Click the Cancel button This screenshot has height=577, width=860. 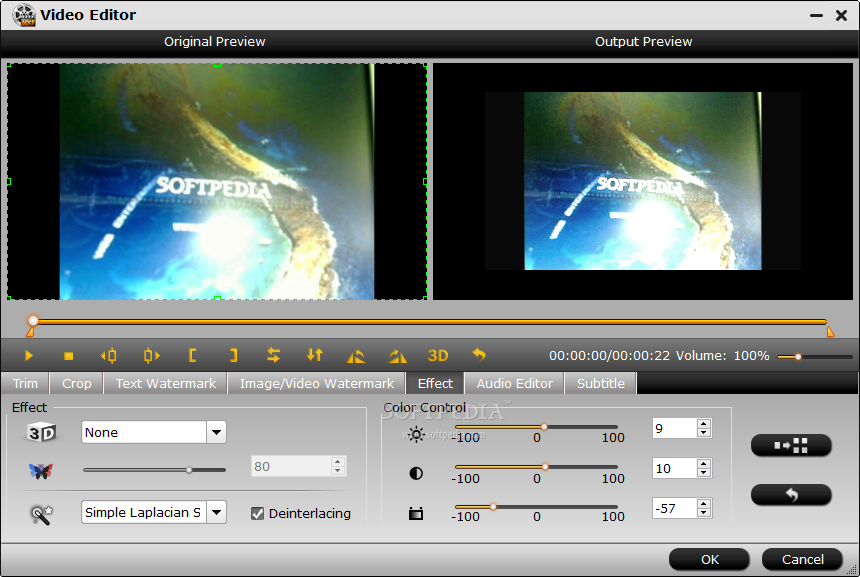(x=802, y=559)
